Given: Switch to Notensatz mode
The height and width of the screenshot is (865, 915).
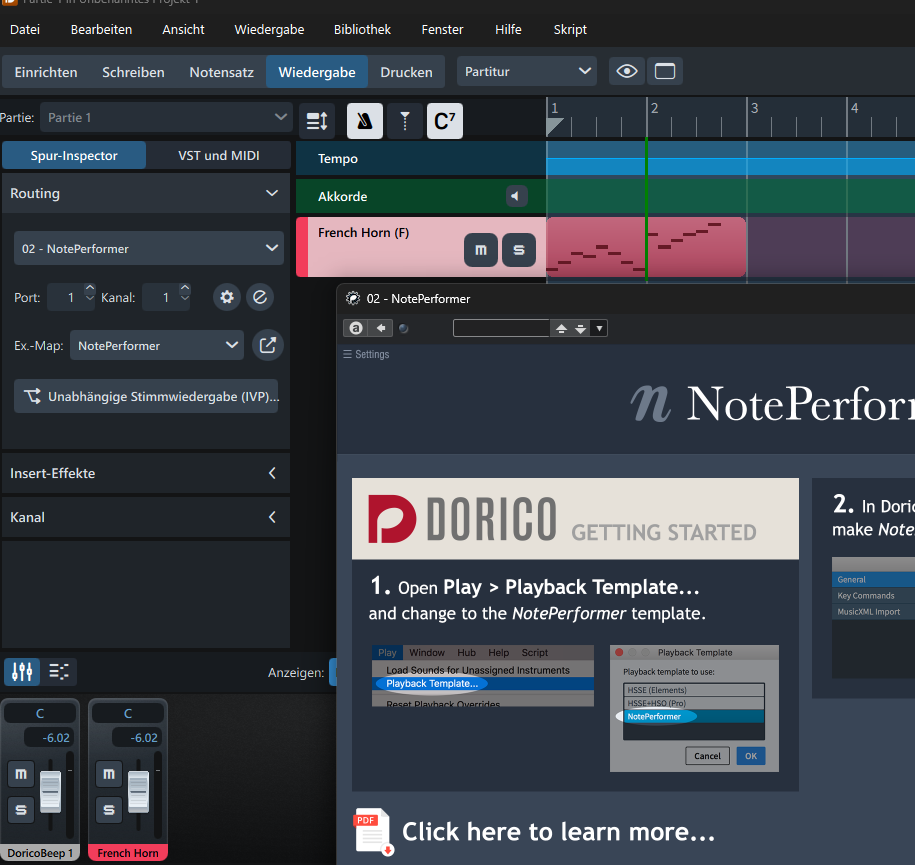Looking at the screenshot, I should pyautogui.click(x=222, y=72).
